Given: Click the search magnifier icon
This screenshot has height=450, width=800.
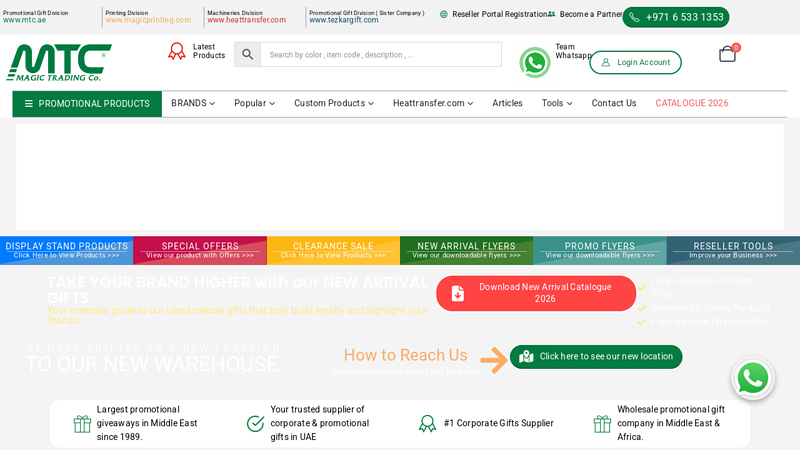Looking at the screenshot, I should pos(247,55).
